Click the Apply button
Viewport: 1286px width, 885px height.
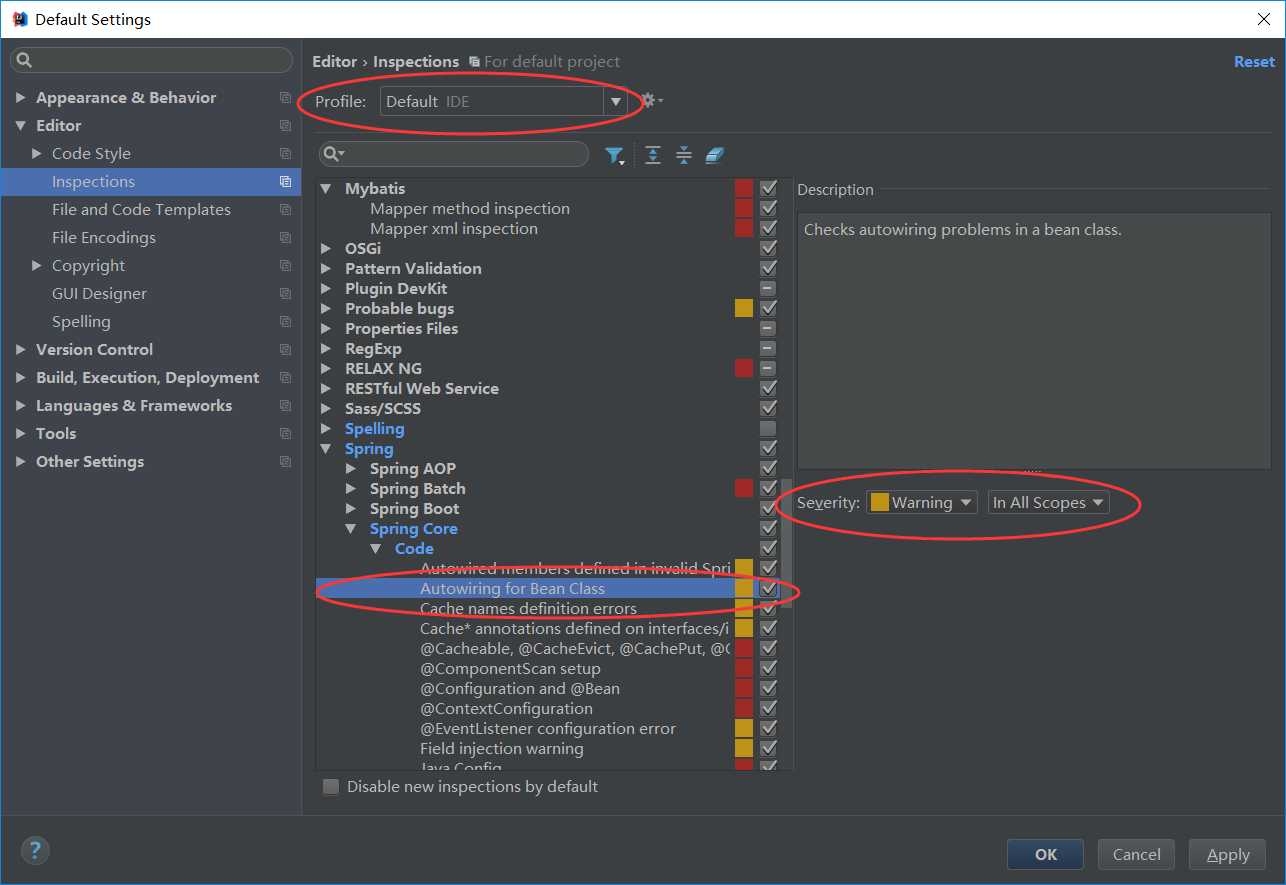click(1228, 854)
